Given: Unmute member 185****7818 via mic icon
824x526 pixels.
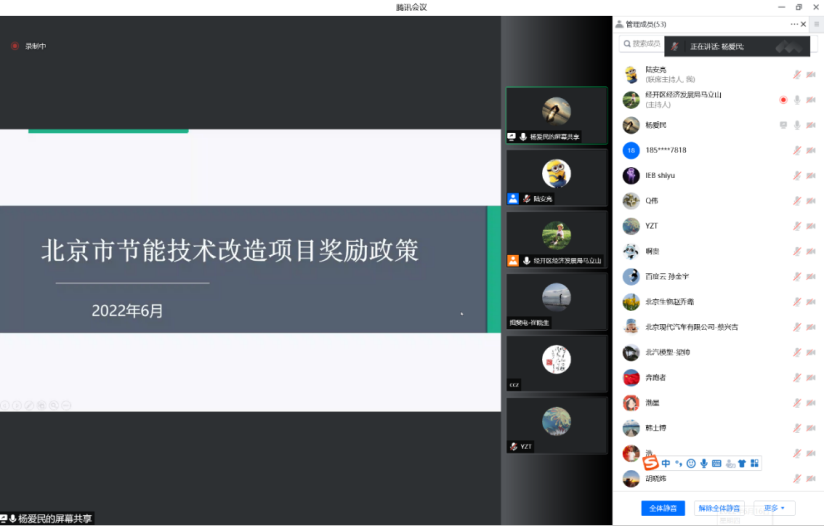Looking at the screenshot, I should tap(797, 150).
